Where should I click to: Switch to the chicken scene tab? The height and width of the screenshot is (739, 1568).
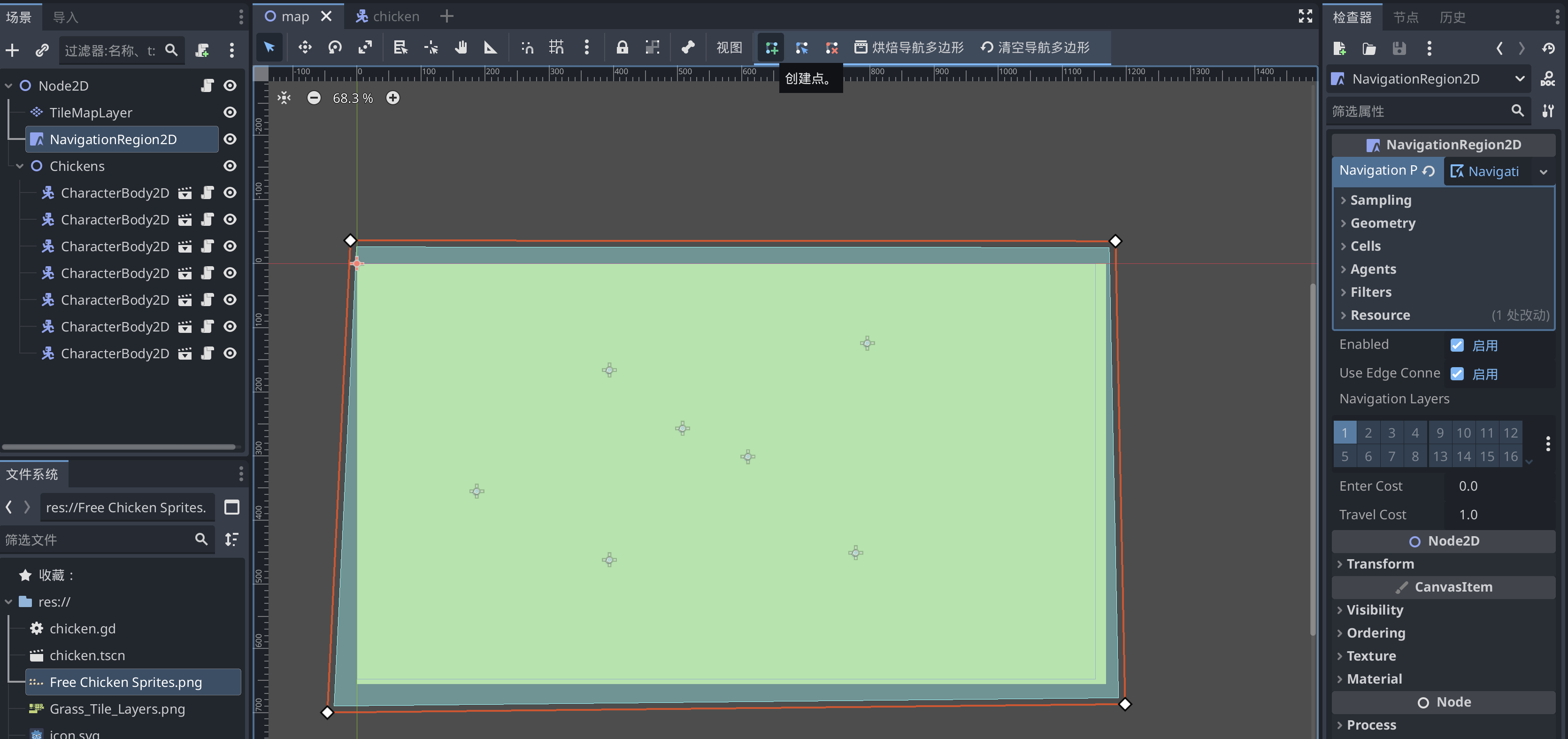(x=388, y=16)
